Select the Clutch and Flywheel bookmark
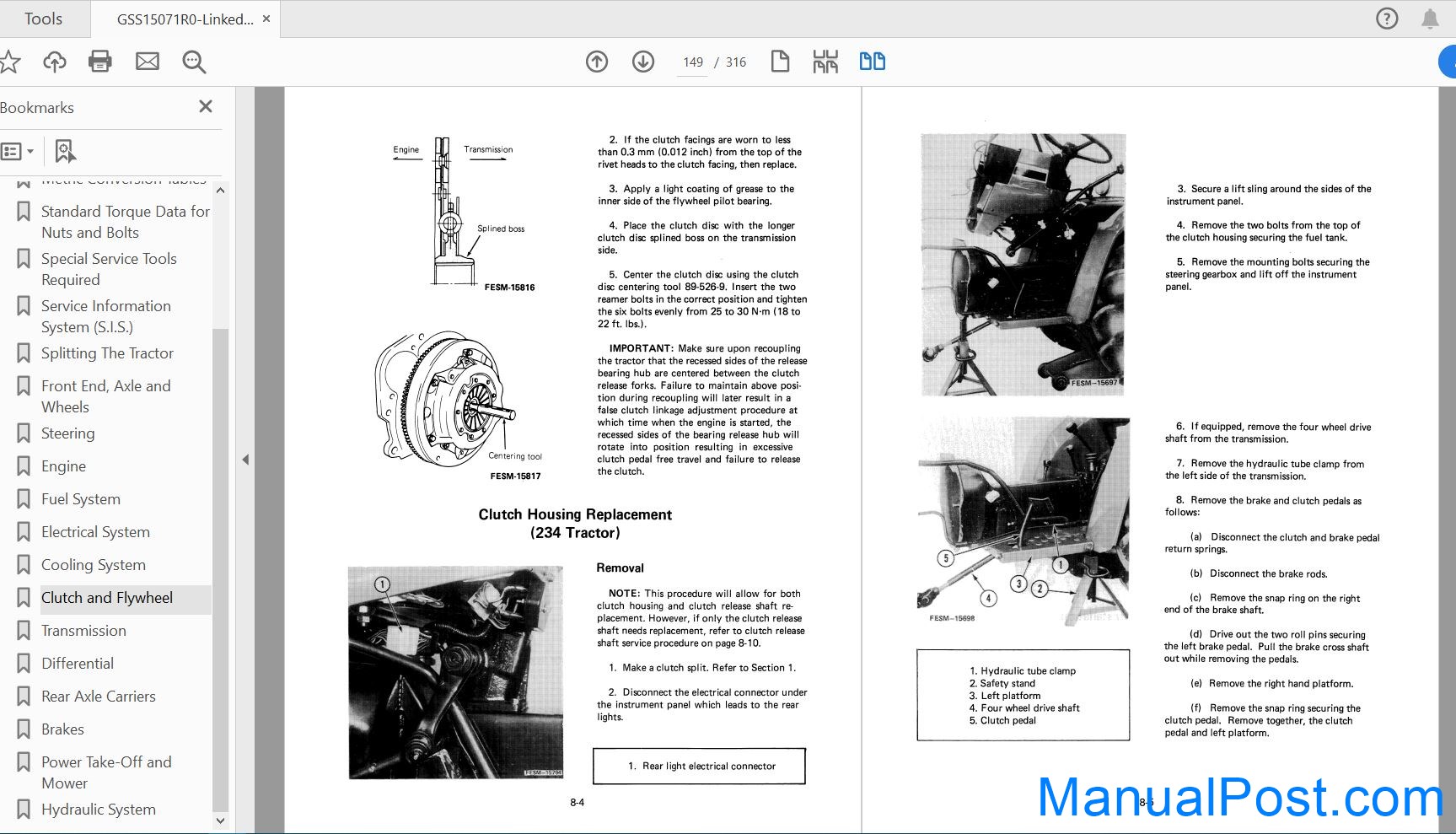This screenshot has height=834, width=1456. [107, 598]
